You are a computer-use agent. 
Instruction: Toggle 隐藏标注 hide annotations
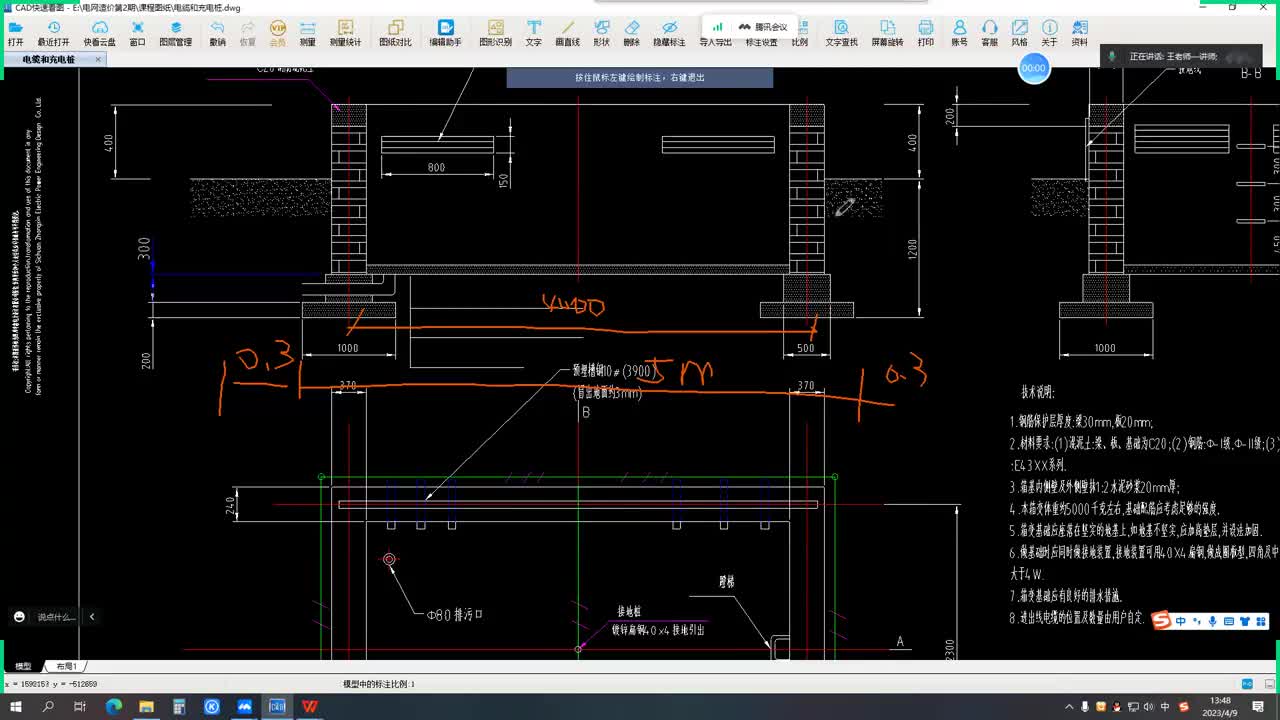coord(669,34)
